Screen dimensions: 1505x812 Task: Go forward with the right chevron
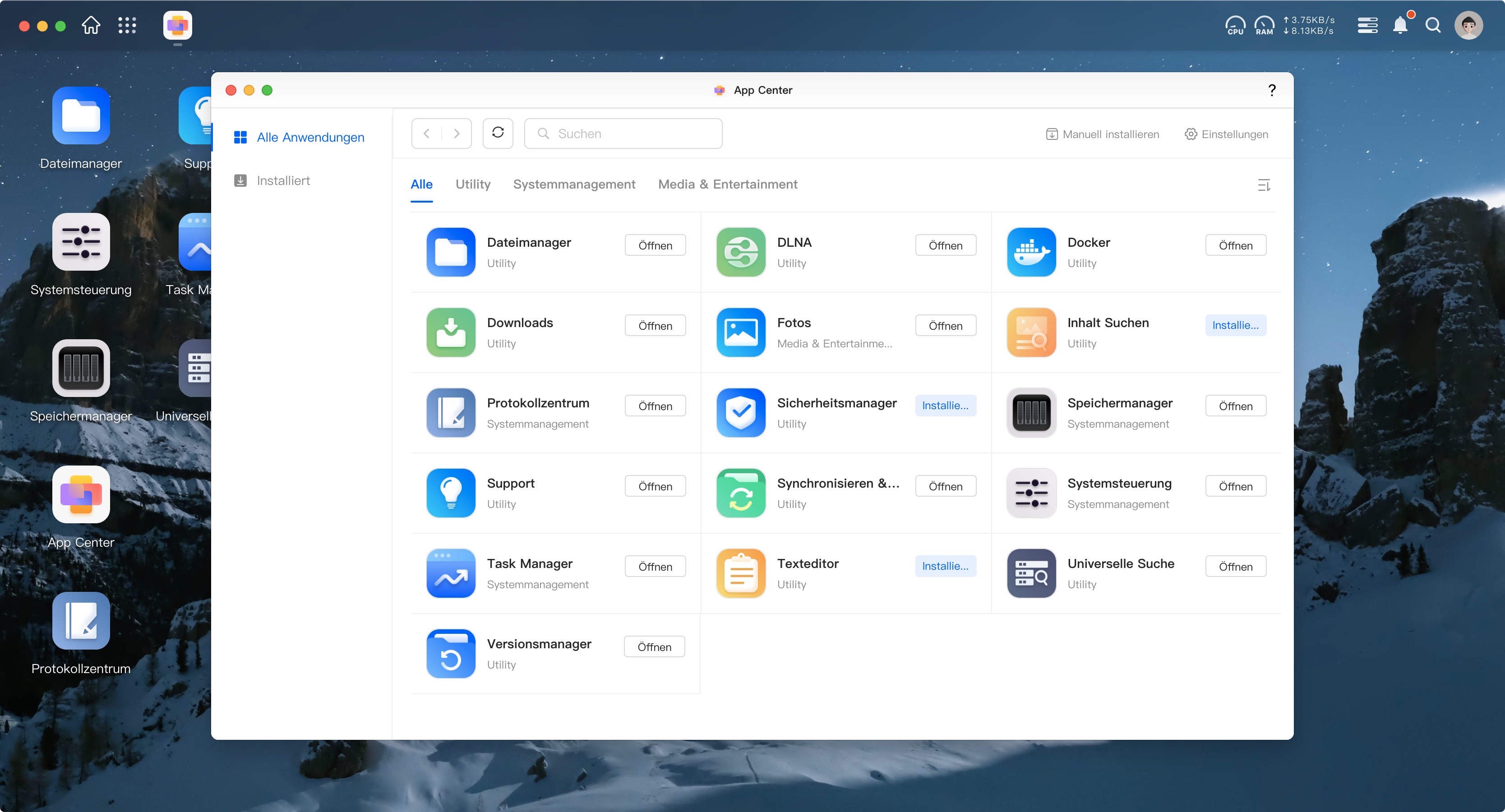(x=457, y=133)
